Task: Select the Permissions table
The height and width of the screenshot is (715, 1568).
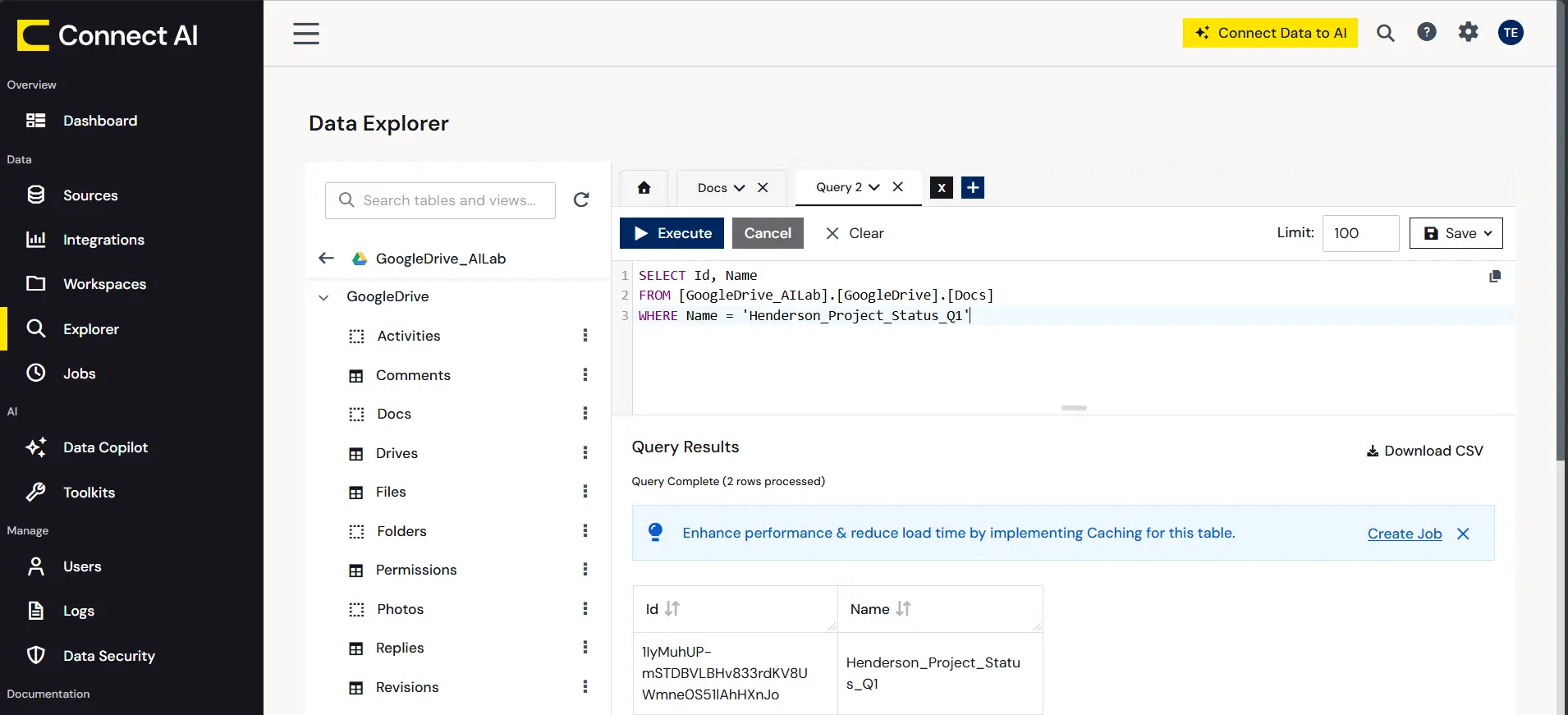Action: 416,570
